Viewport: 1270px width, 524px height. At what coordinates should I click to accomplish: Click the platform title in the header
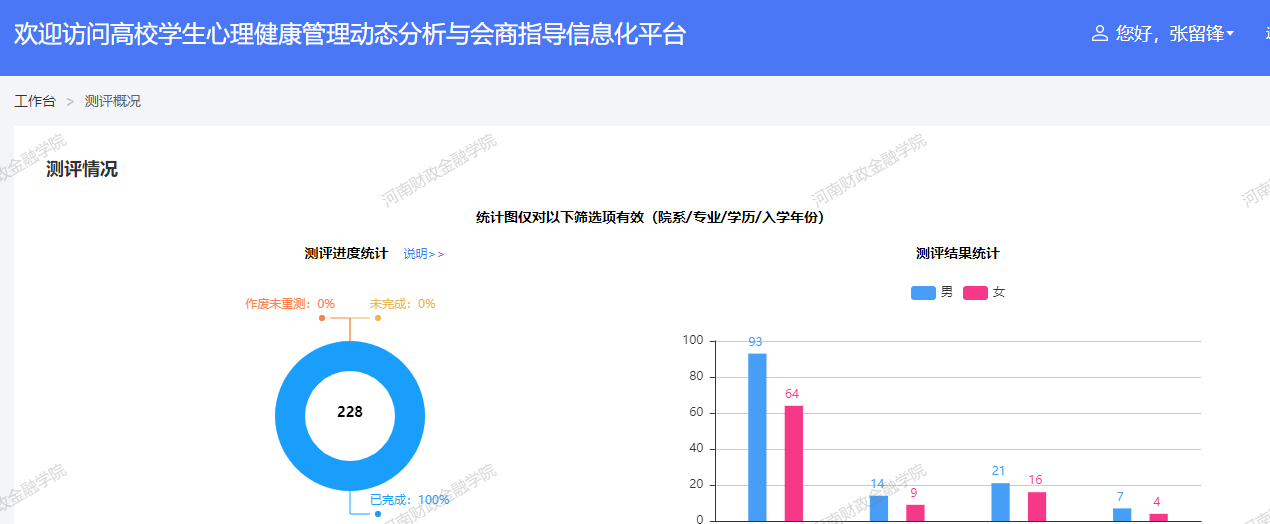pyautogui.click(x=350, y=34)
